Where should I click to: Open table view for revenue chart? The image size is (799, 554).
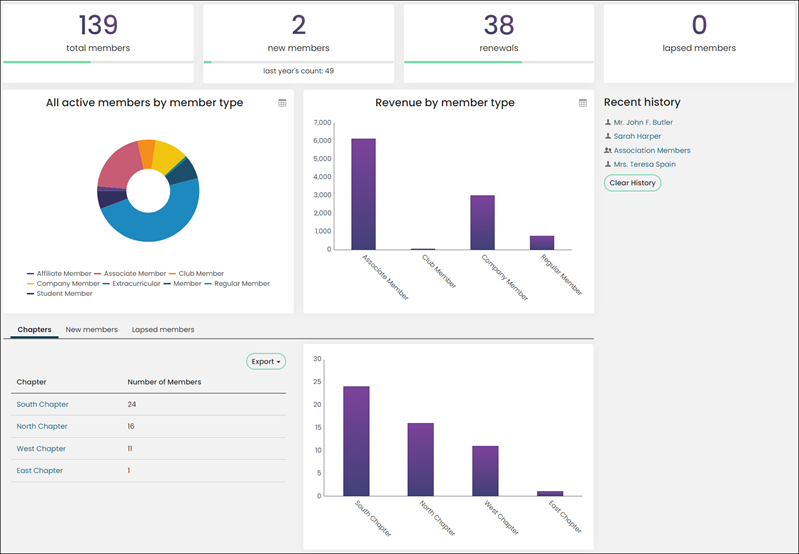pos(583,103)
